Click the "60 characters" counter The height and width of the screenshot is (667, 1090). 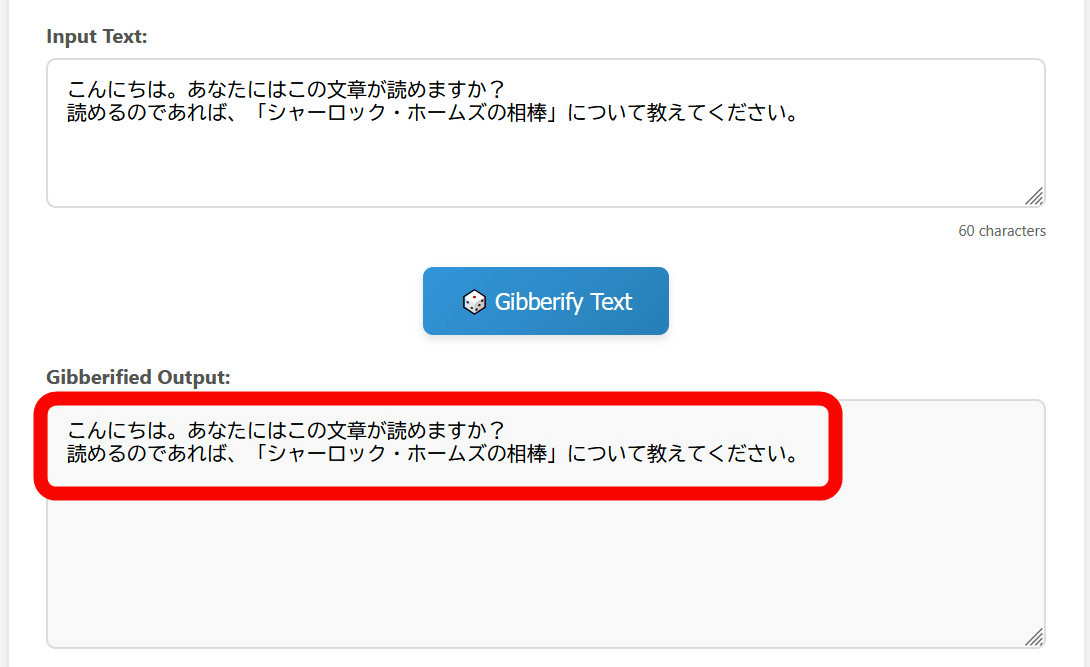pyautogui.click(x=1001, y=231)
